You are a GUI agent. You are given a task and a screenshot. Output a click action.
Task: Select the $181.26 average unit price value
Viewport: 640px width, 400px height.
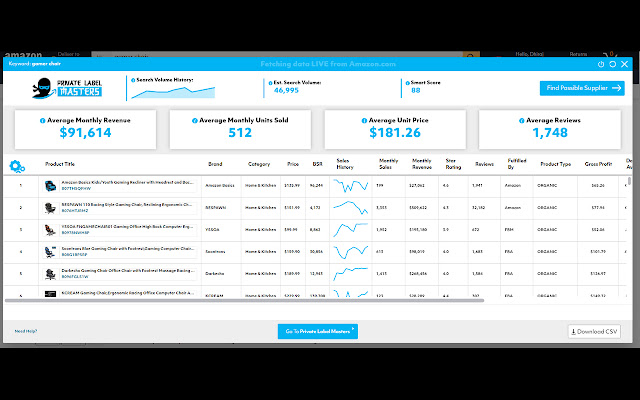coord(395,133)
